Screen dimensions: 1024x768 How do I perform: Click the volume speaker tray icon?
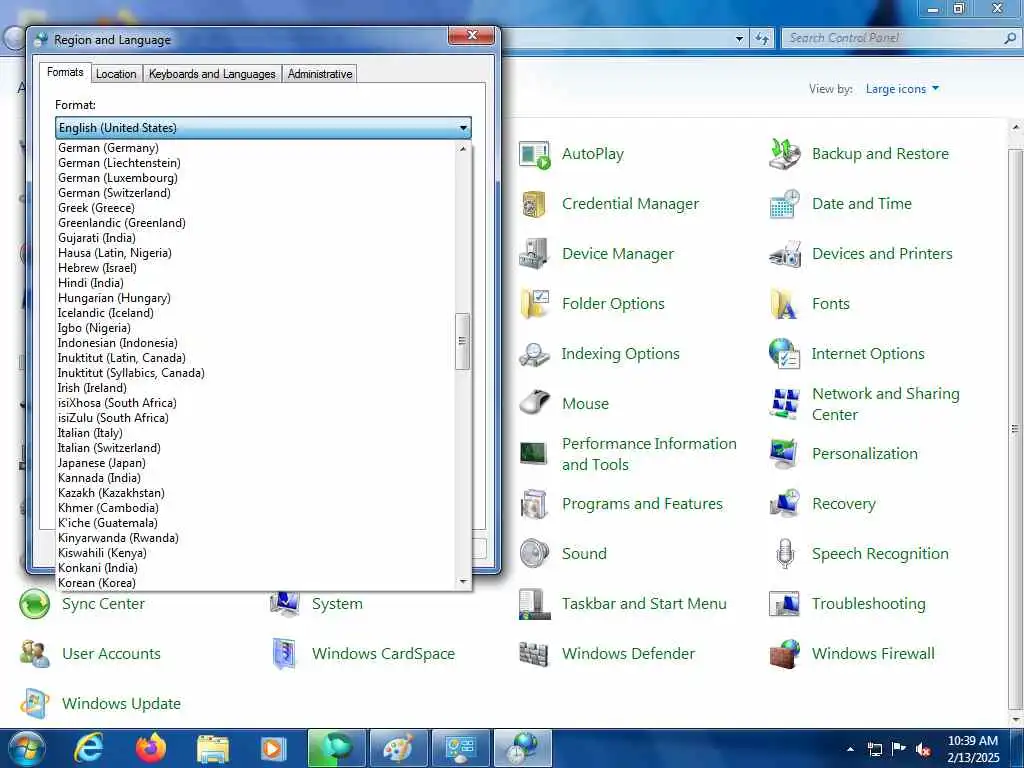pyautogui.click(x=923, y=750)
